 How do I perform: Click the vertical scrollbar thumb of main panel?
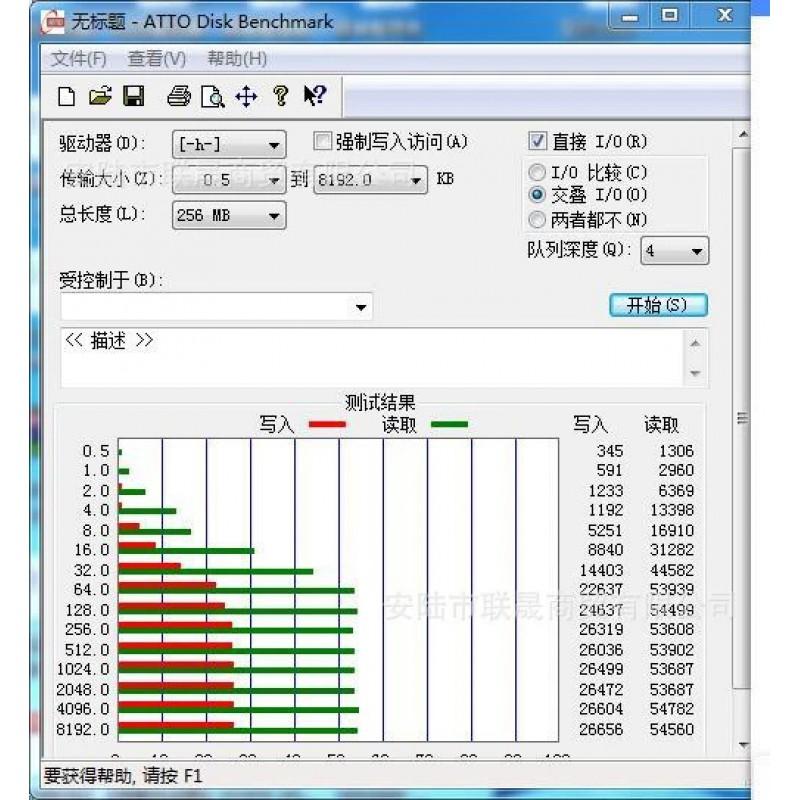click(742, 418)
